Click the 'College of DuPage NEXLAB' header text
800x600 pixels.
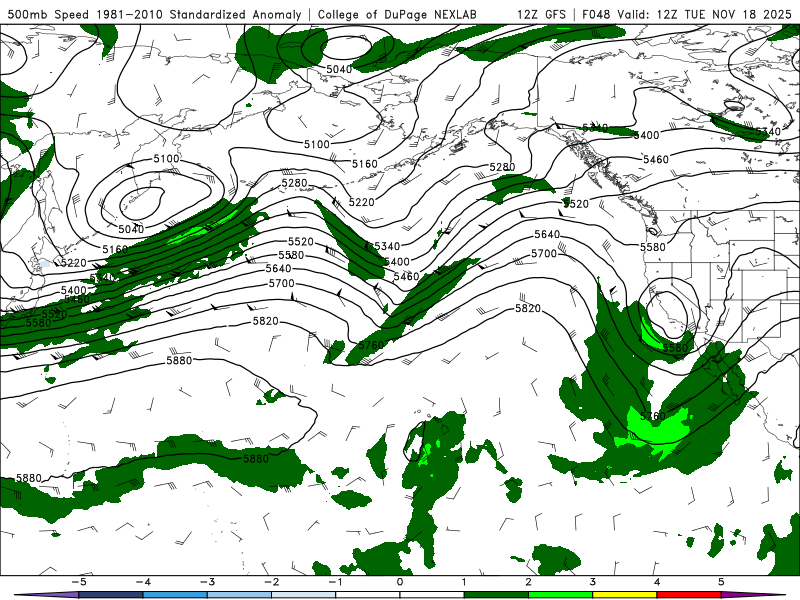tap(397, 14)
